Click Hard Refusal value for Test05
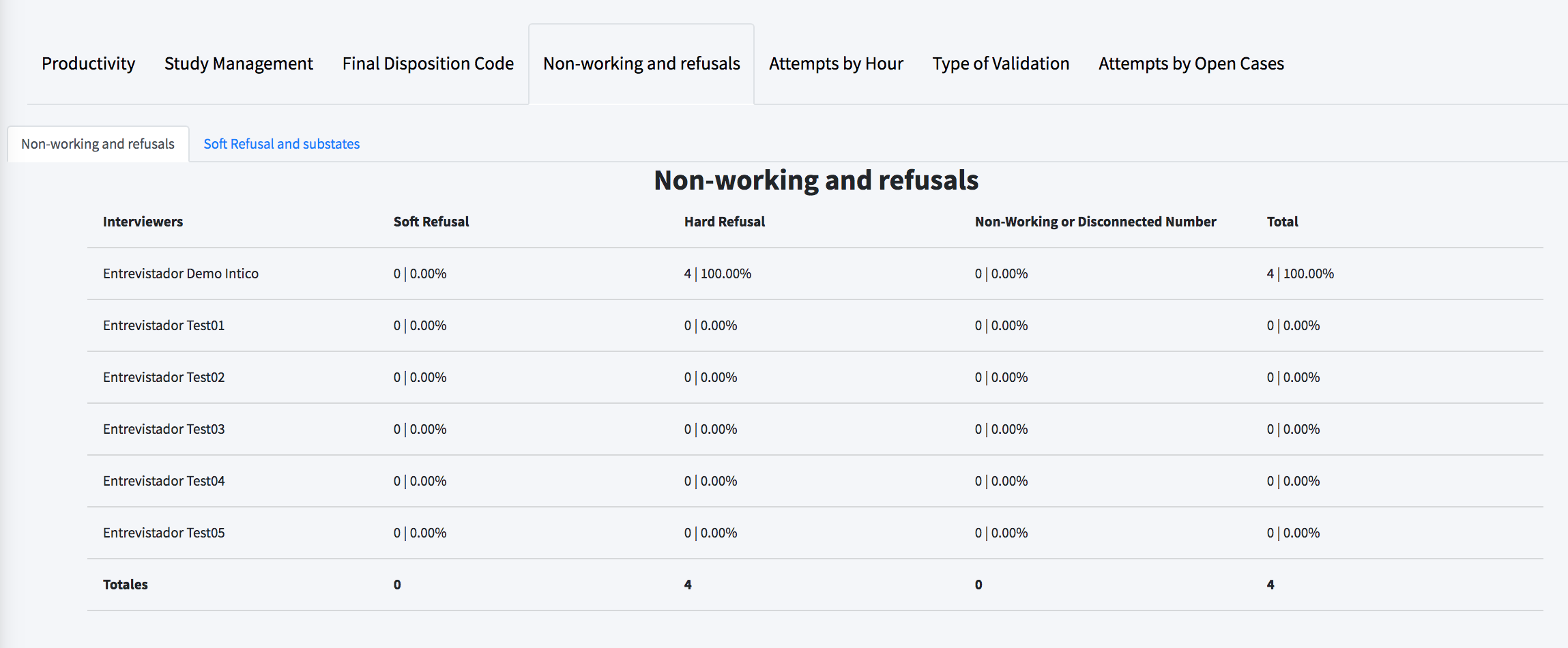This screenshot has height=648, width=1568. 710,533
